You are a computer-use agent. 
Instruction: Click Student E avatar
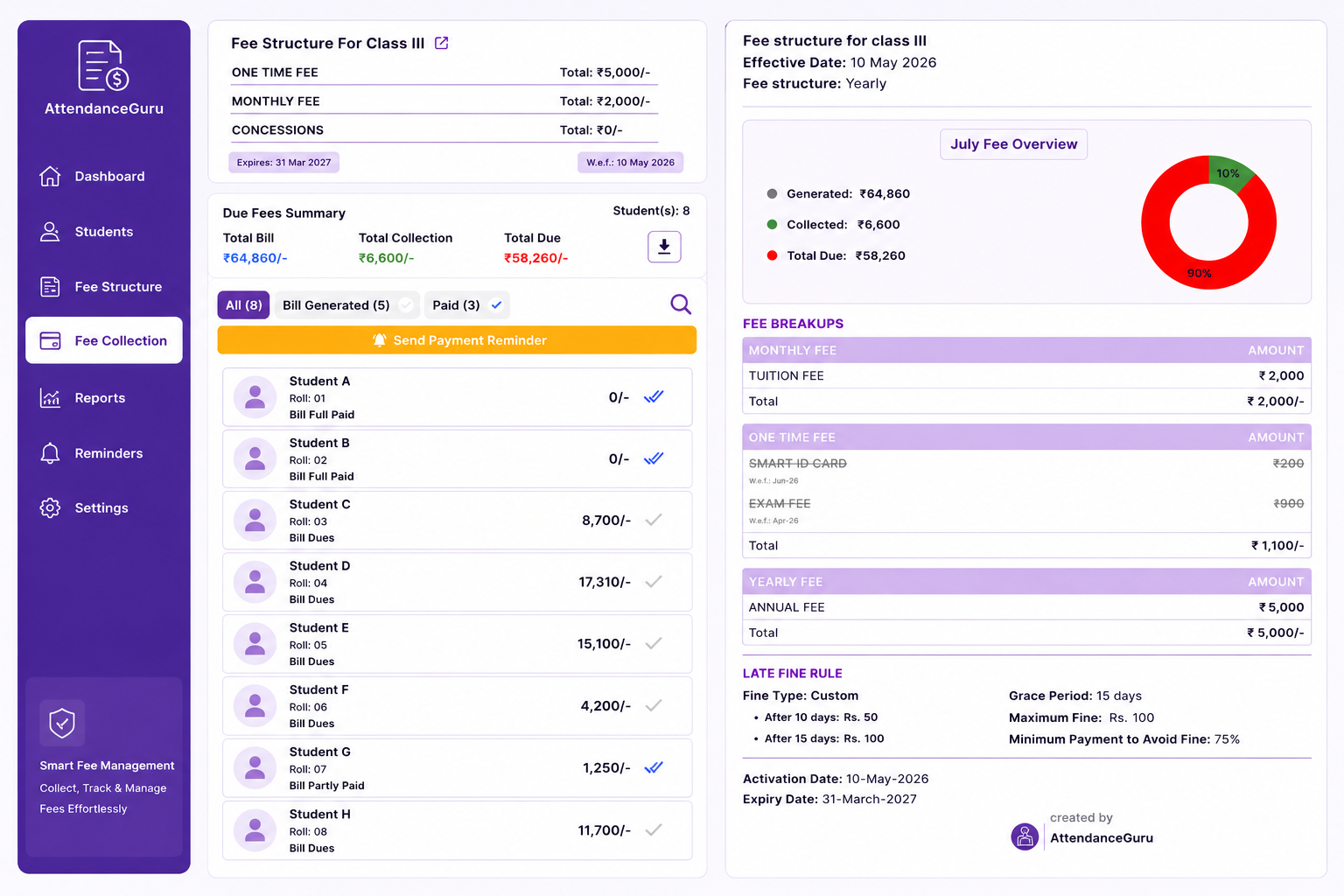click(x=255, y=644)
